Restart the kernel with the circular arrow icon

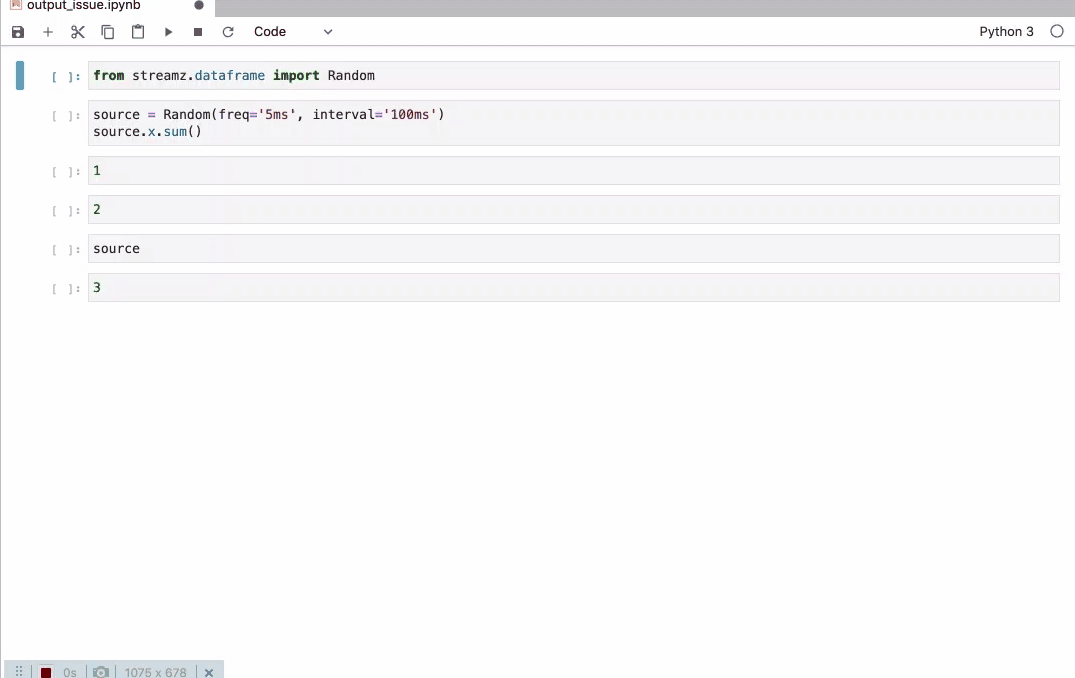click(x=228, y=32)
